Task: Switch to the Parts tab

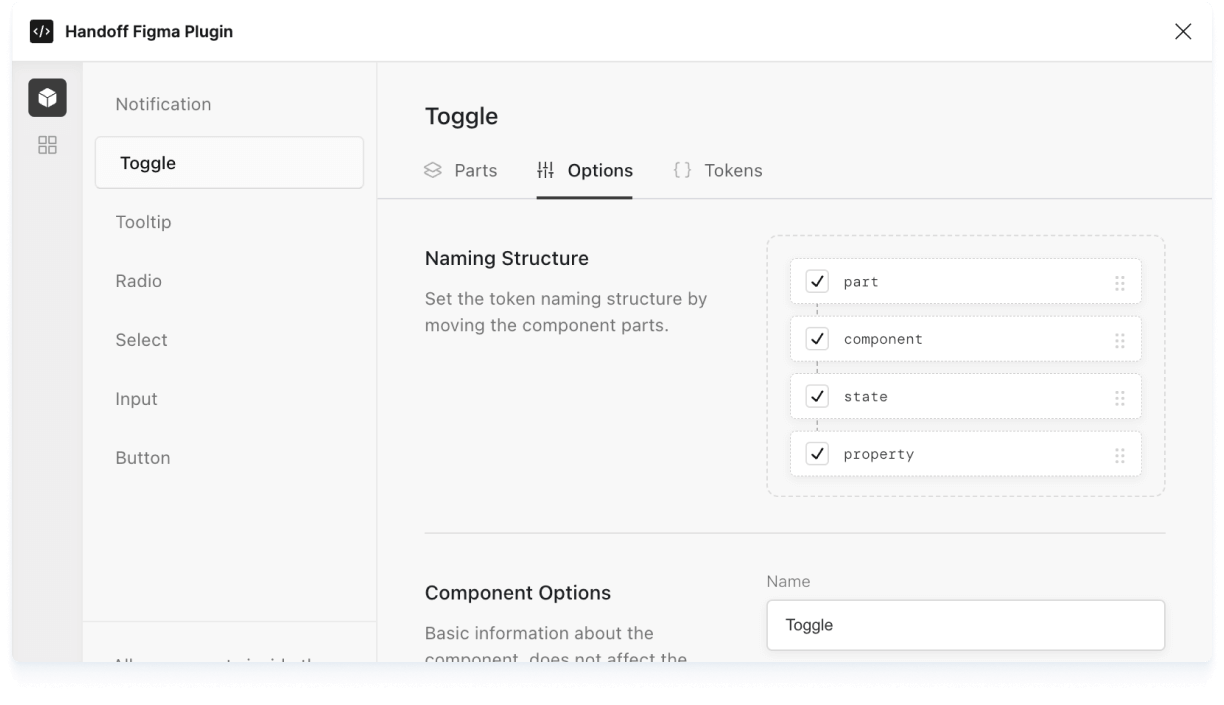Action: tap(461, 171)
